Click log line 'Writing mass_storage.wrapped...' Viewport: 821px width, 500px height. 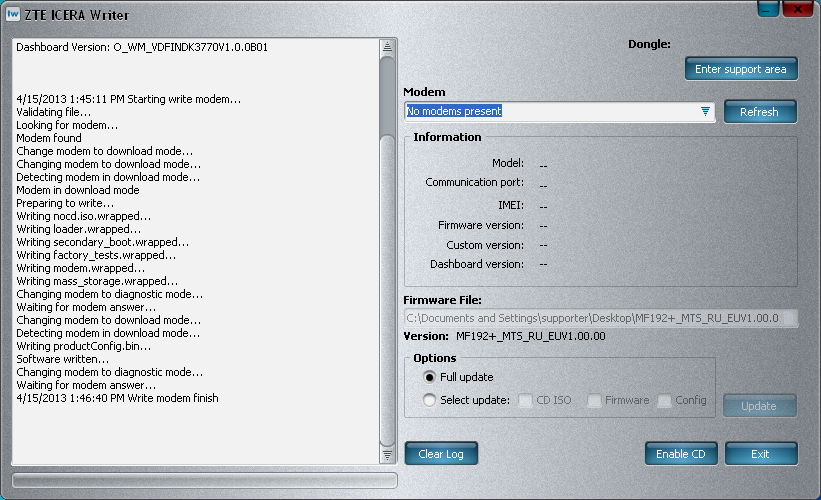[x=97, y=281]
